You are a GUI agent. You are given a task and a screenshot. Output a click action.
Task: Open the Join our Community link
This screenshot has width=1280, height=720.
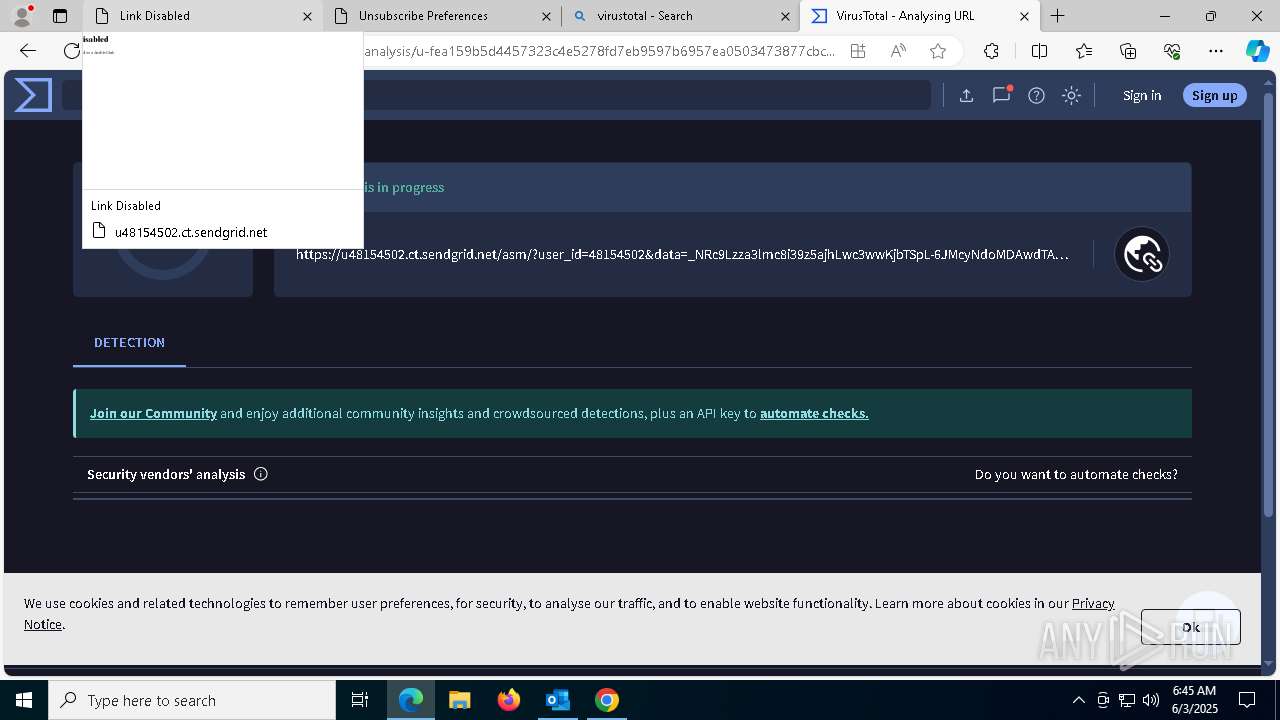pos(153,413)
